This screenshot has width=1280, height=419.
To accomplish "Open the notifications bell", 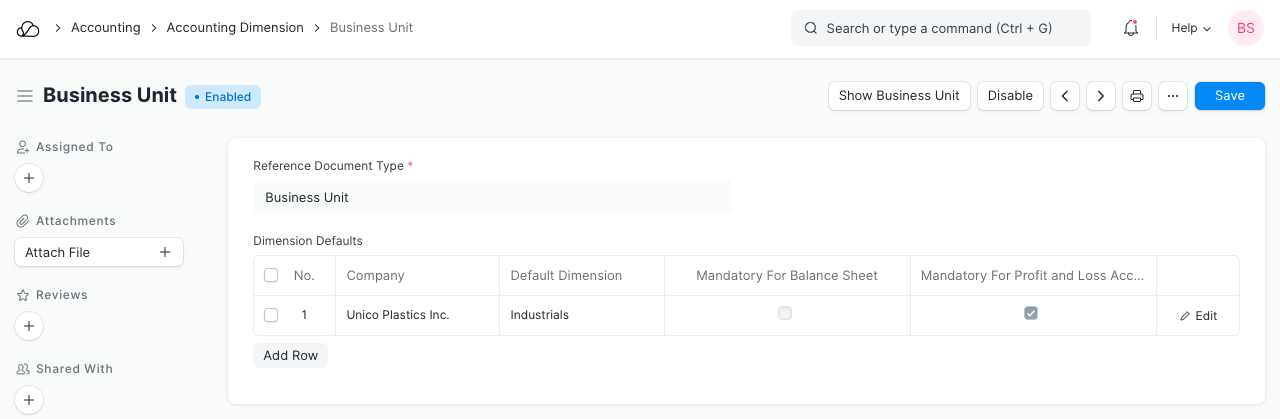I will coord(1131,29).
